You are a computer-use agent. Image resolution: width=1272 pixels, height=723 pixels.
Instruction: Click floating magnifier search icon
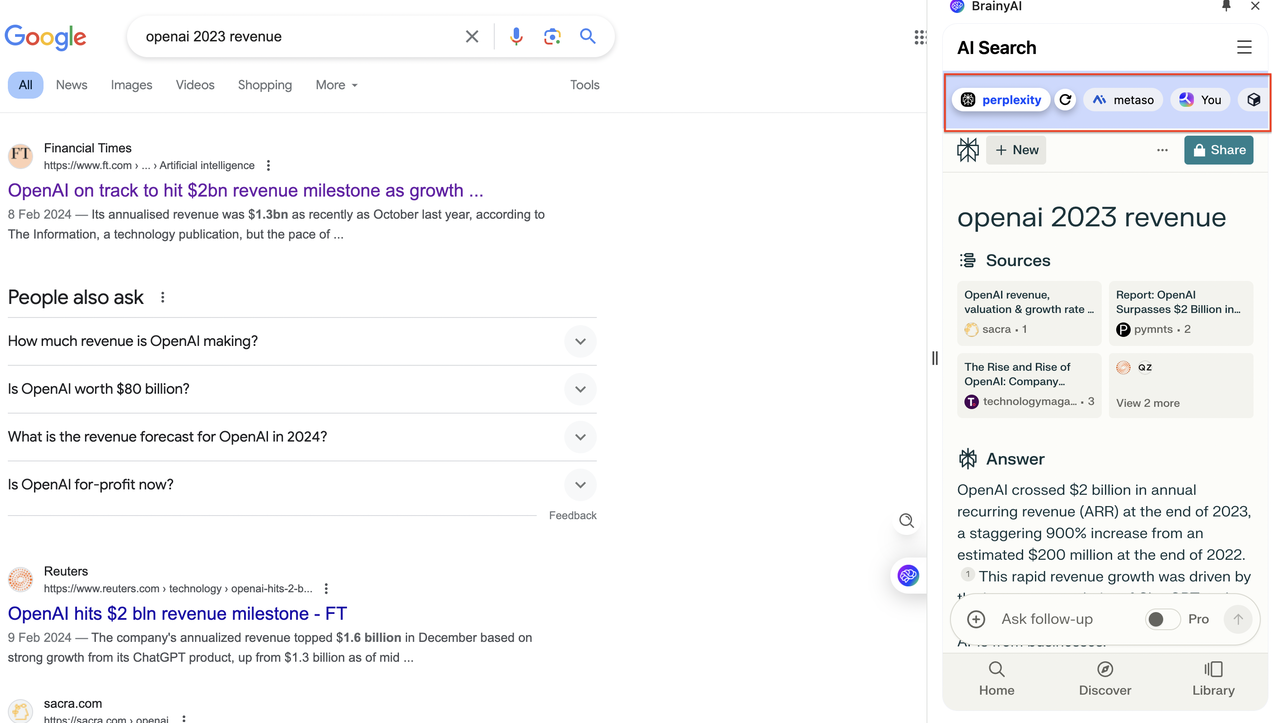point(907,521)
